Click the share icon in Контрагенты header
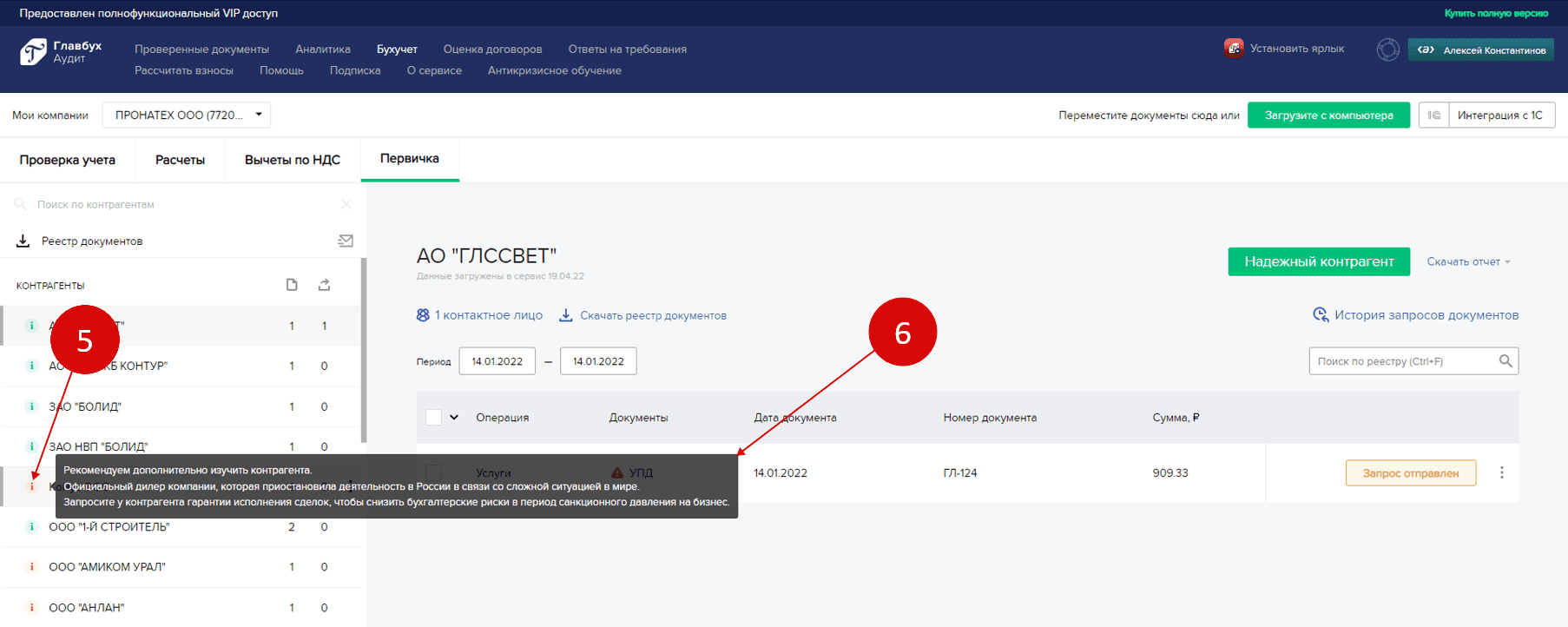The height and width of the screenshot is (627, 1568). coord(324,285)
